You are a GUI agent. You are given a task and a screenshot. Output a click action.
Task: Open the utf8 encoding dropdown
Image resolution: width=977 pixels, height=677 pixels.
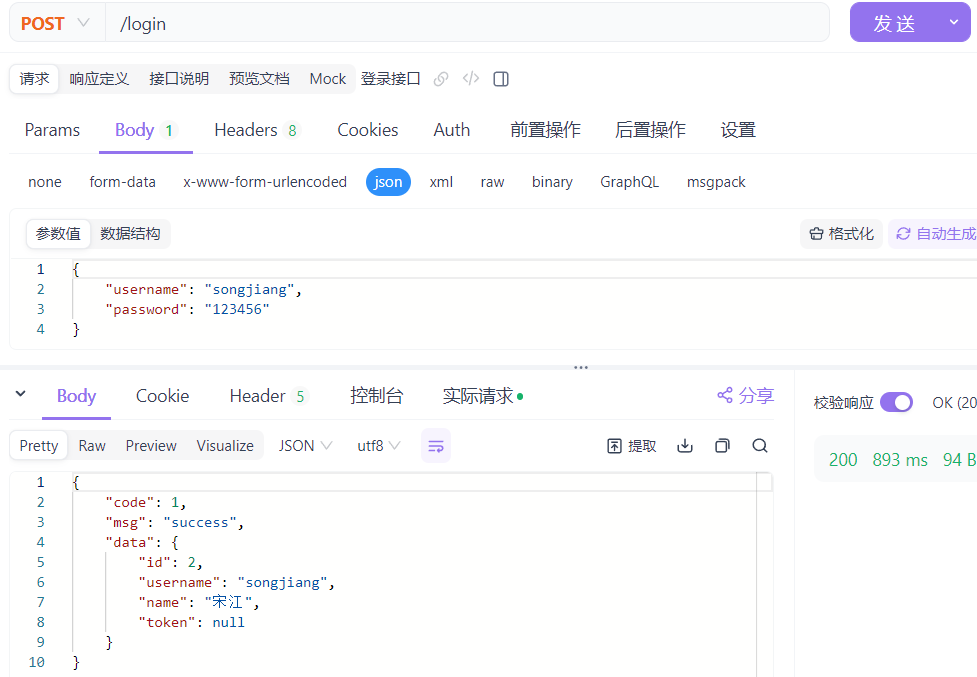[x=378, y=446]
